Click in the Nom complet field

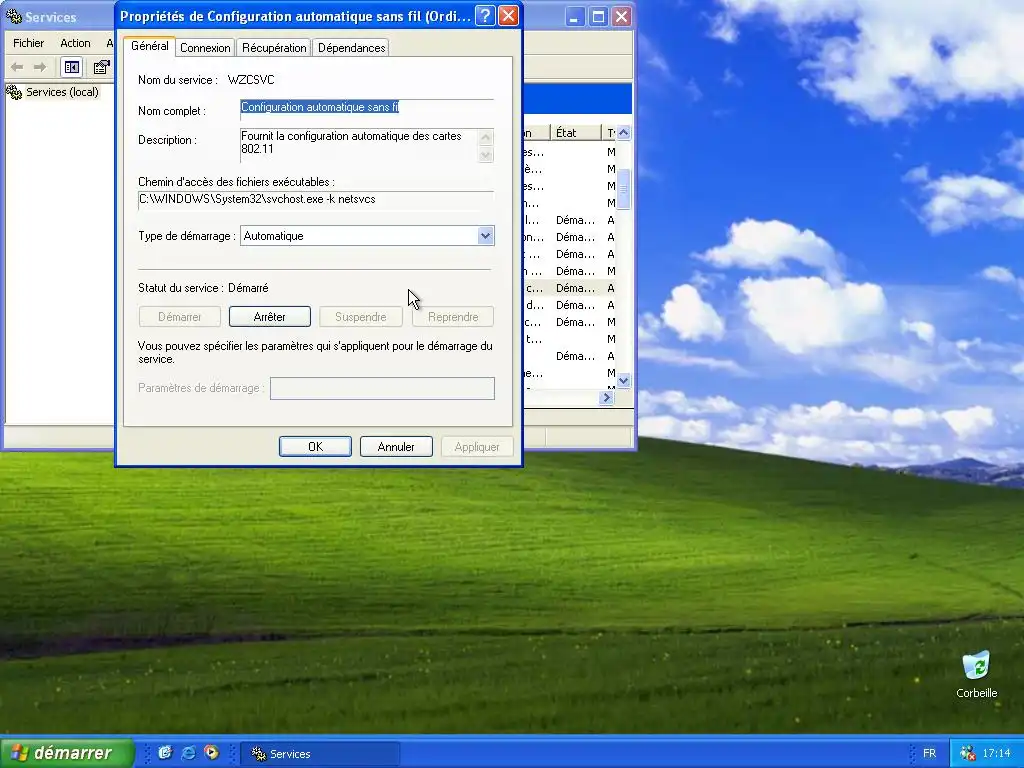(x=367, y=108)
